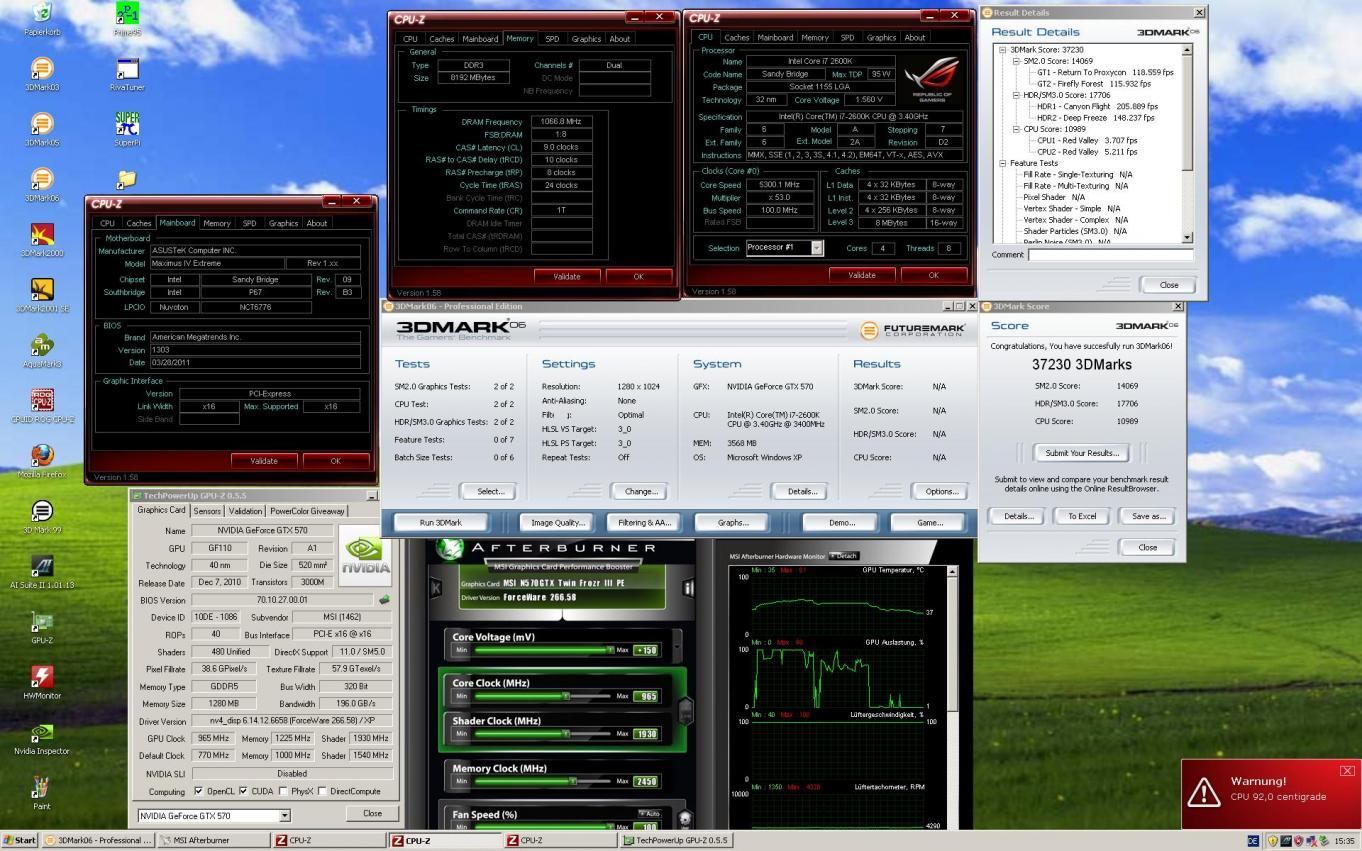Collapse 3DMark Score tree node
The width and height of the screenshot is (1362, 851).
pos(1005,49)
